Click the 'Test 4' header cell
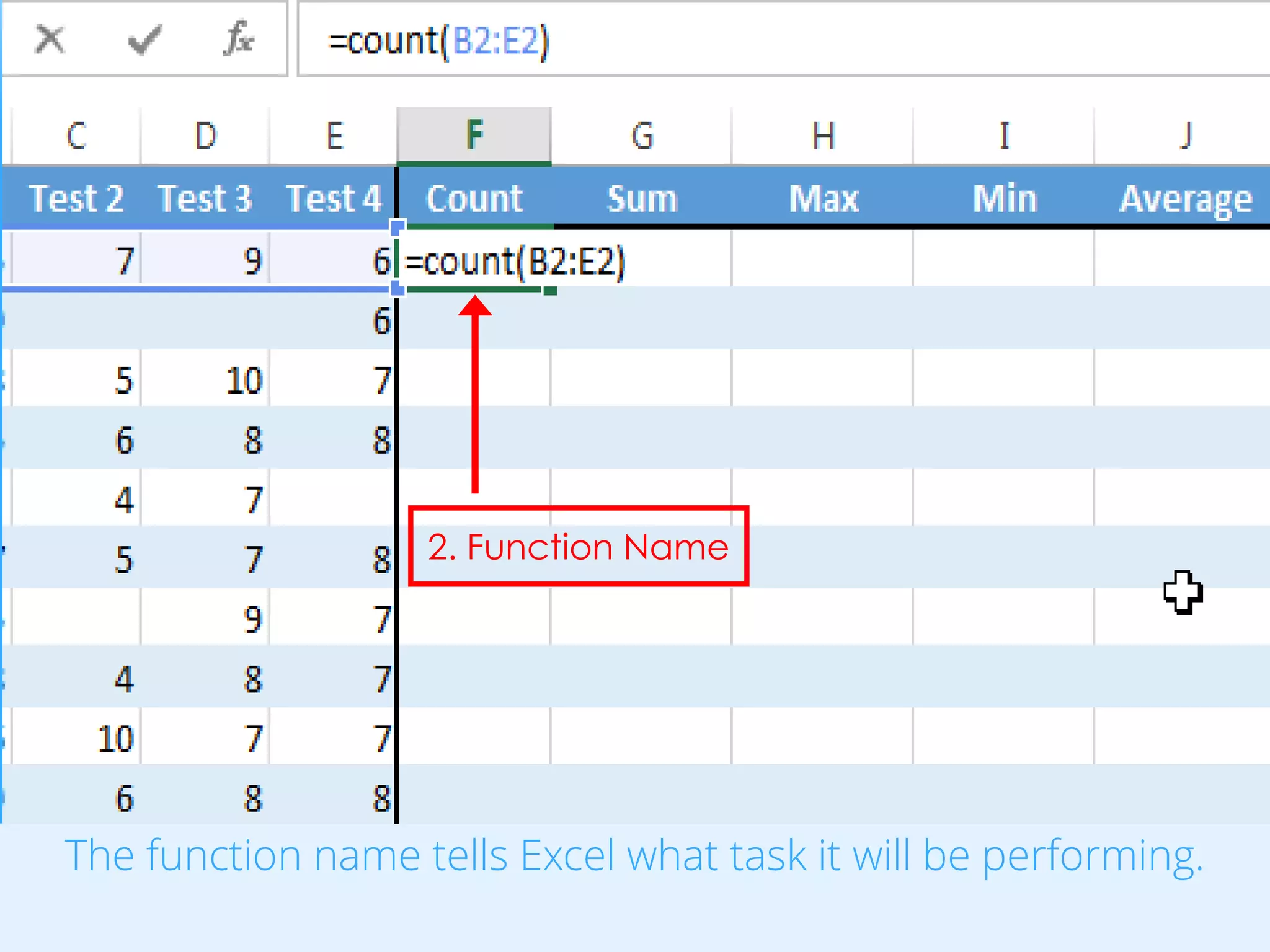The width and height of the screenshot is (1270, 952). (x=334, y=198)
